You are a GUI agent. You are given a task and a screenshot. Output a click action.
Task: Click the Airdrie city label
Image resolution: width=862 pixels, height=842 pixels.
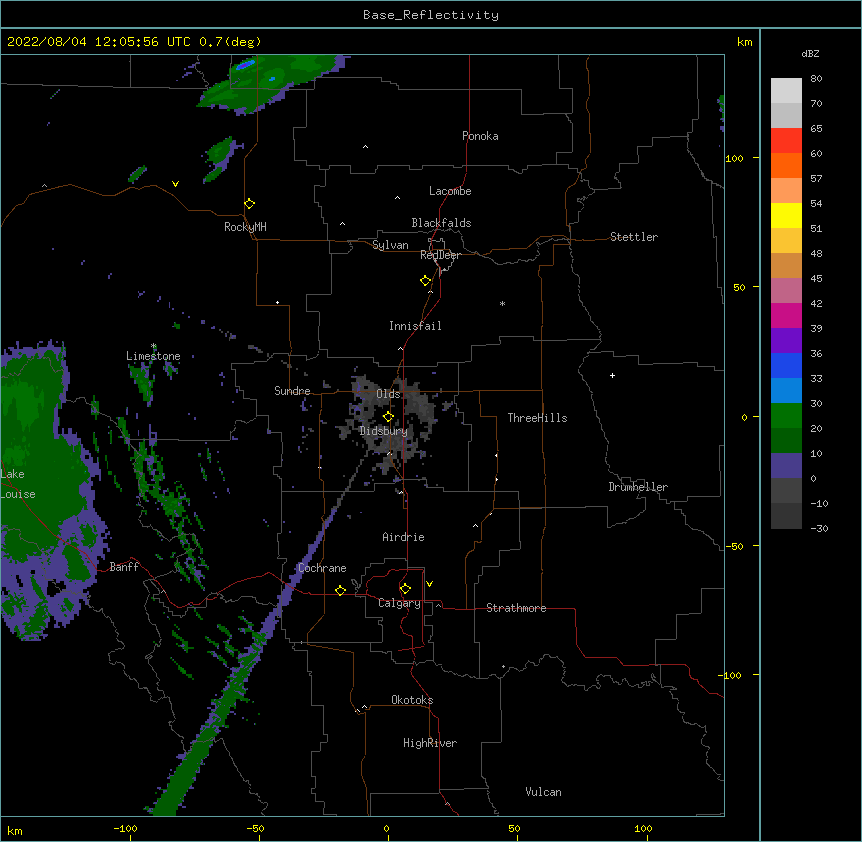[404, 537]
